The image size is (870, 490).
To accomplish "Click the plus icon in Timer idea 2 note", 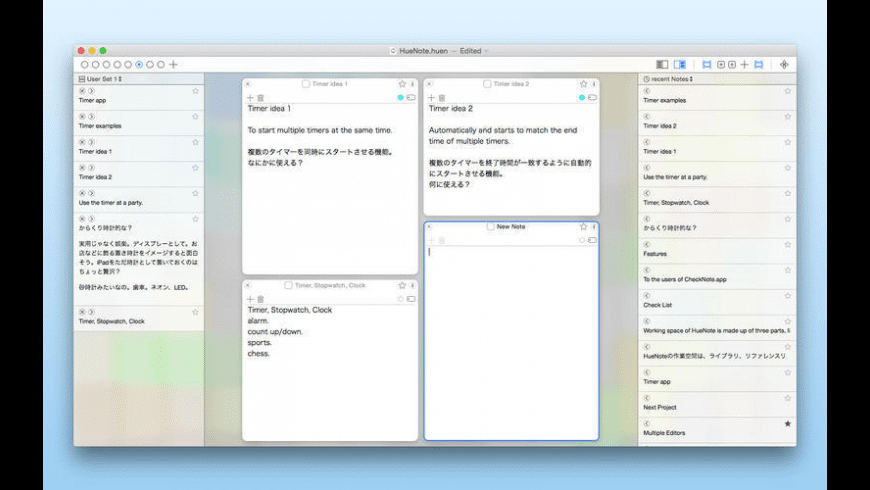I will tap(432, 98).
